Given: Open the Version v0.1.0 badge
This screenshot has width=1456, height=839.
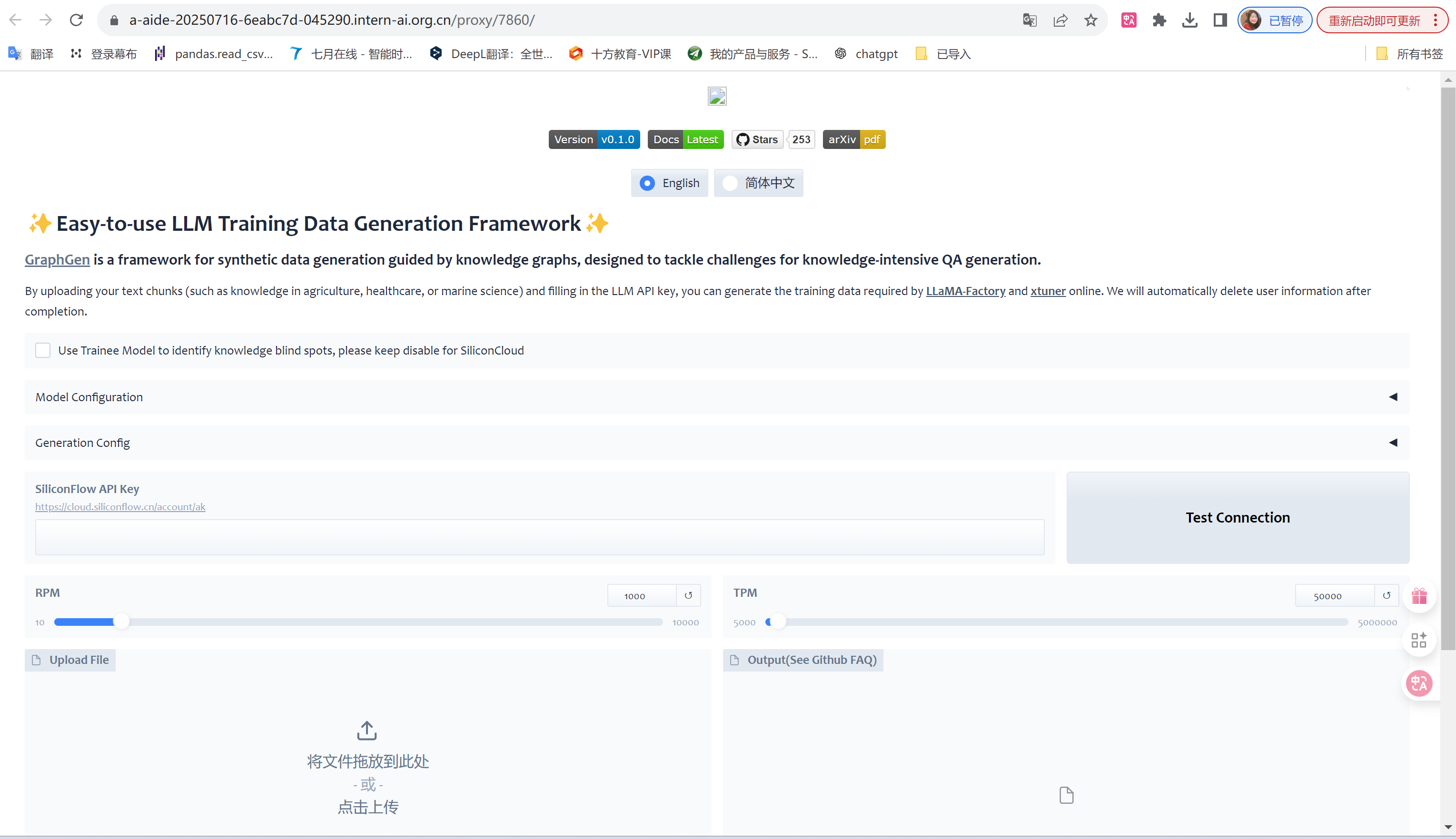Looking at the screenshot, I should pos(594,139).
